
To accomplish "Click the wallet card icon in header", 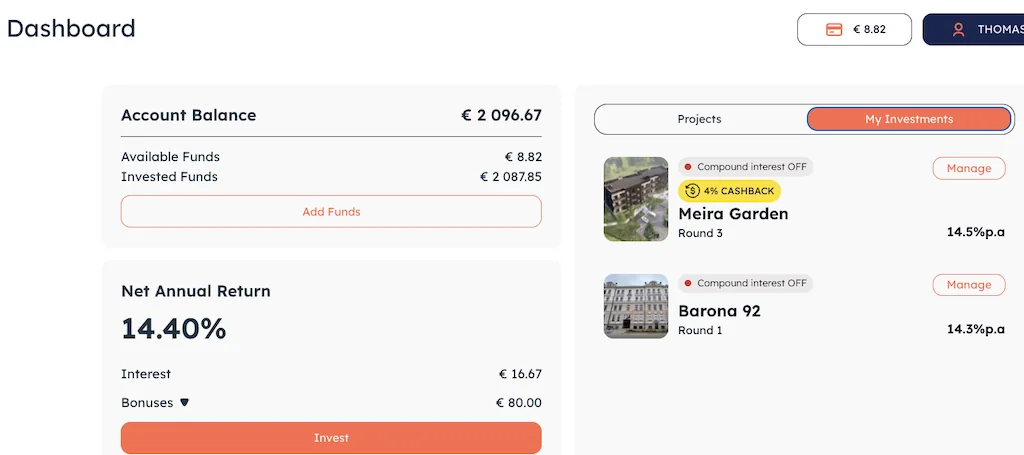I will [834, 30].
